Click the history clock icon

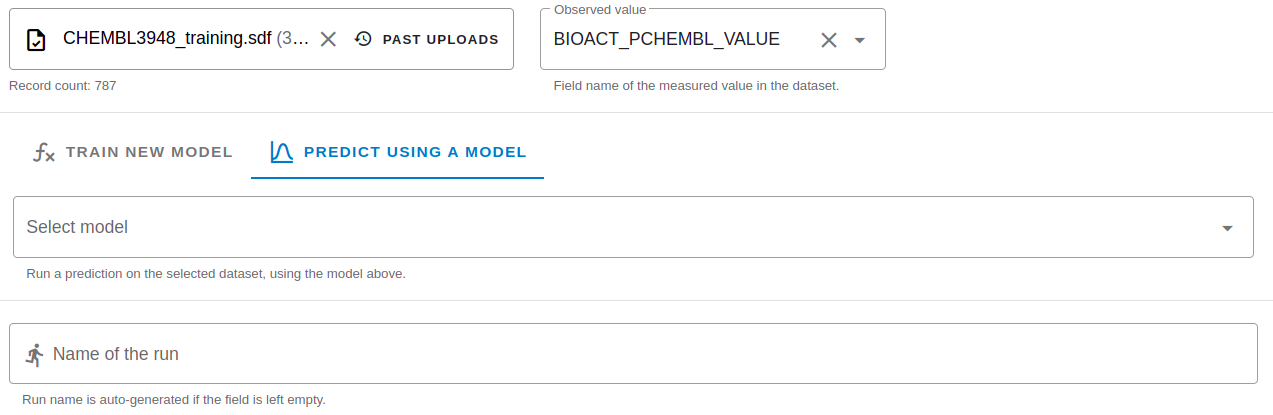pyautogui.click(x=363, y=40)
